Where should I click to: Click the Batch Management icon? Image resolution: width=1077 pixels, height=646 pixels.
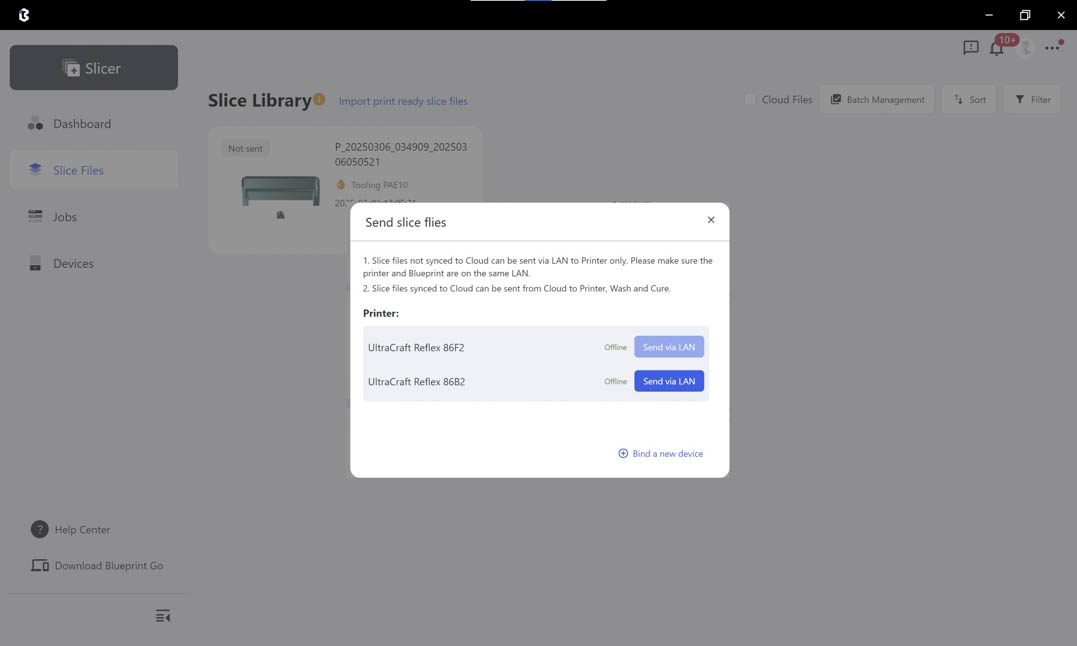(x=836, y=100)
